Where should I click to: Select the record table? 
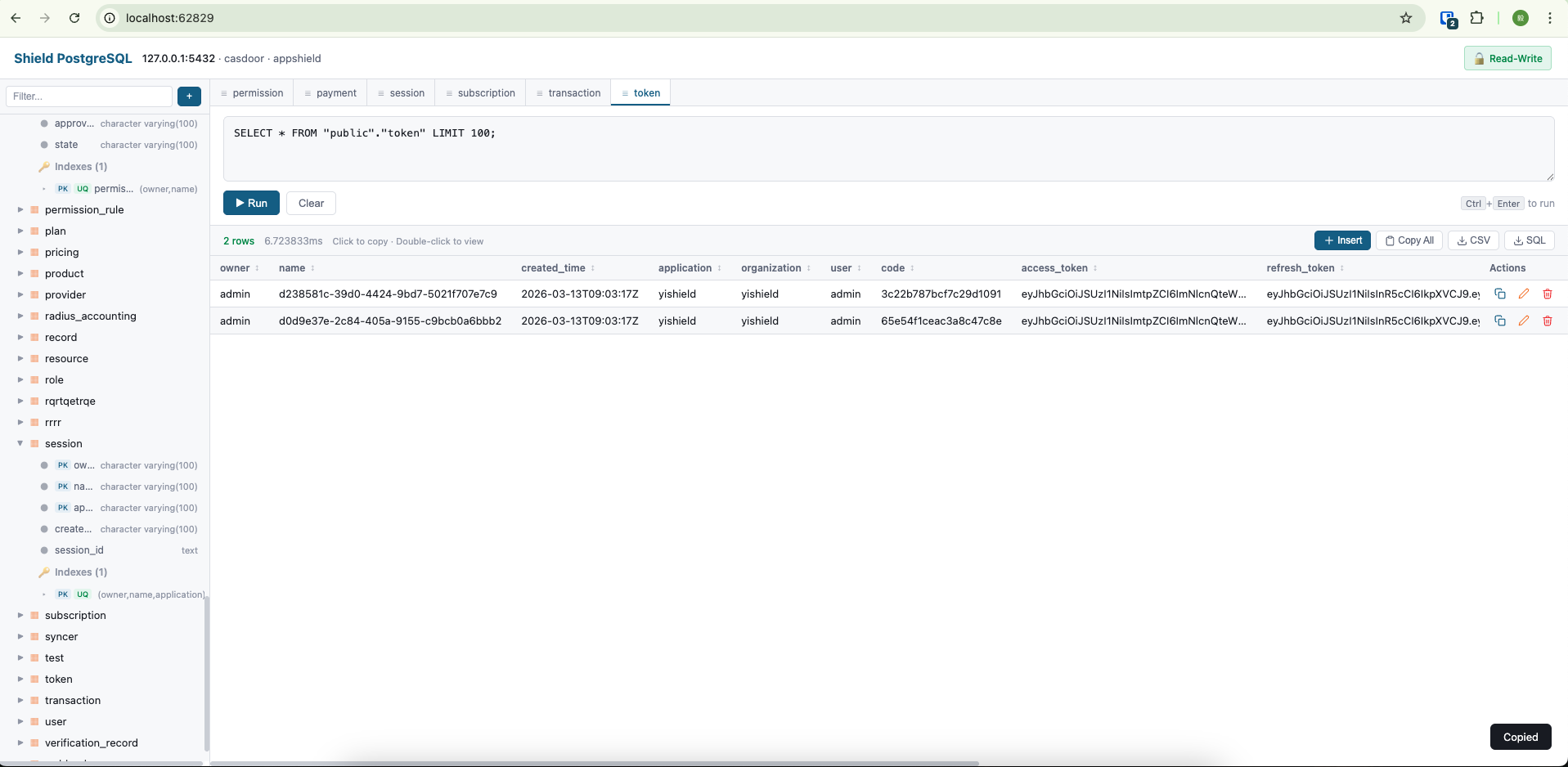[61, 338]
